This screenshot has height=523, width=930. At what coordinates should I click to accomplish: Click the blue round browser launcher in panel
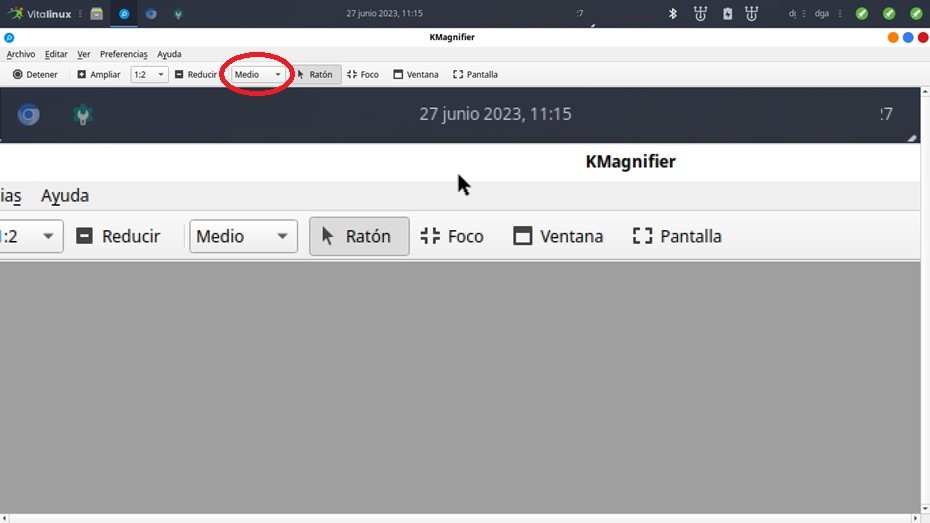pyautogui.click(x=151, y=14)
